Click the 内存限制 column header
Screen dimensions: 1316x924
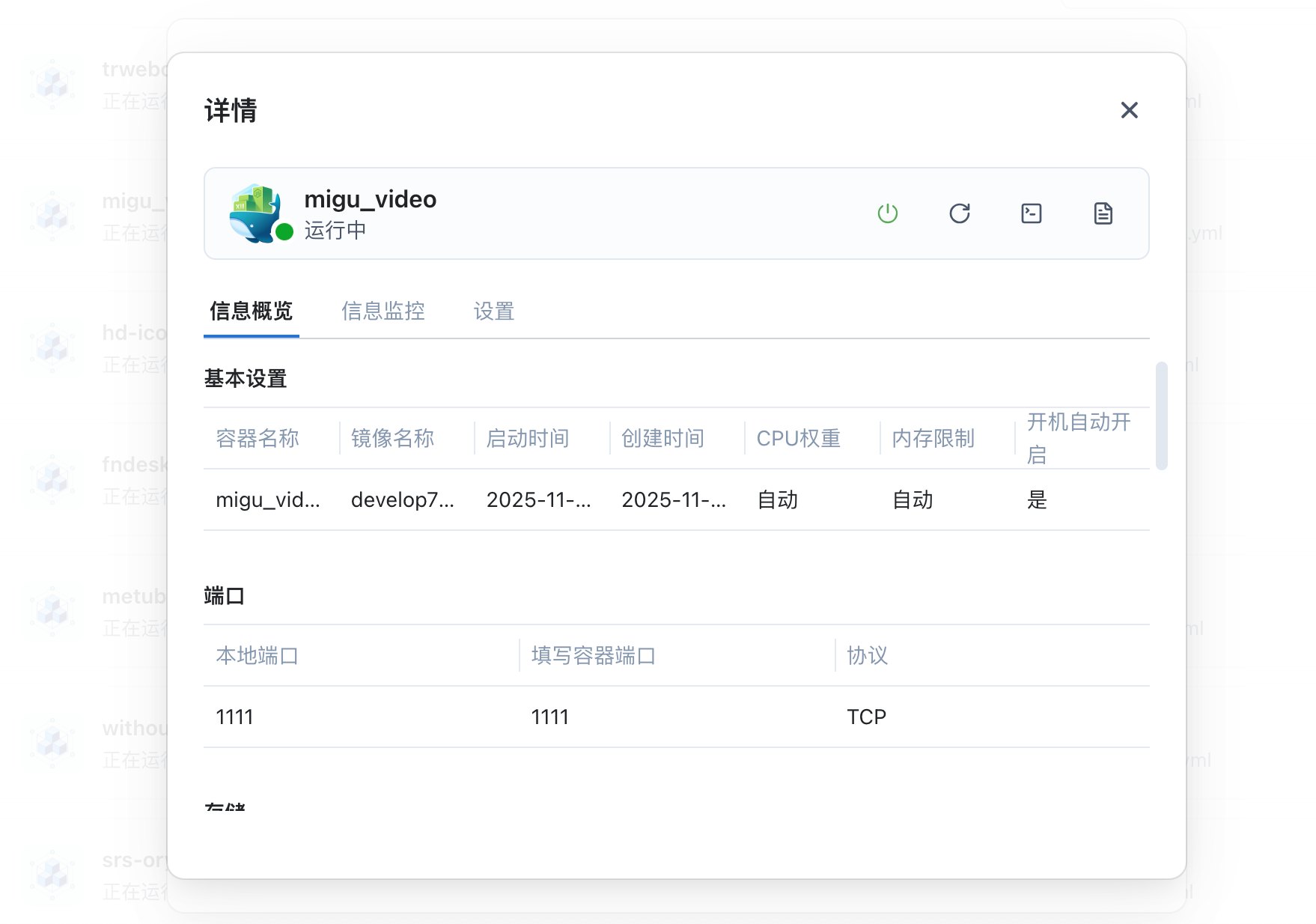pyautogui.click(x=933, y=438)
